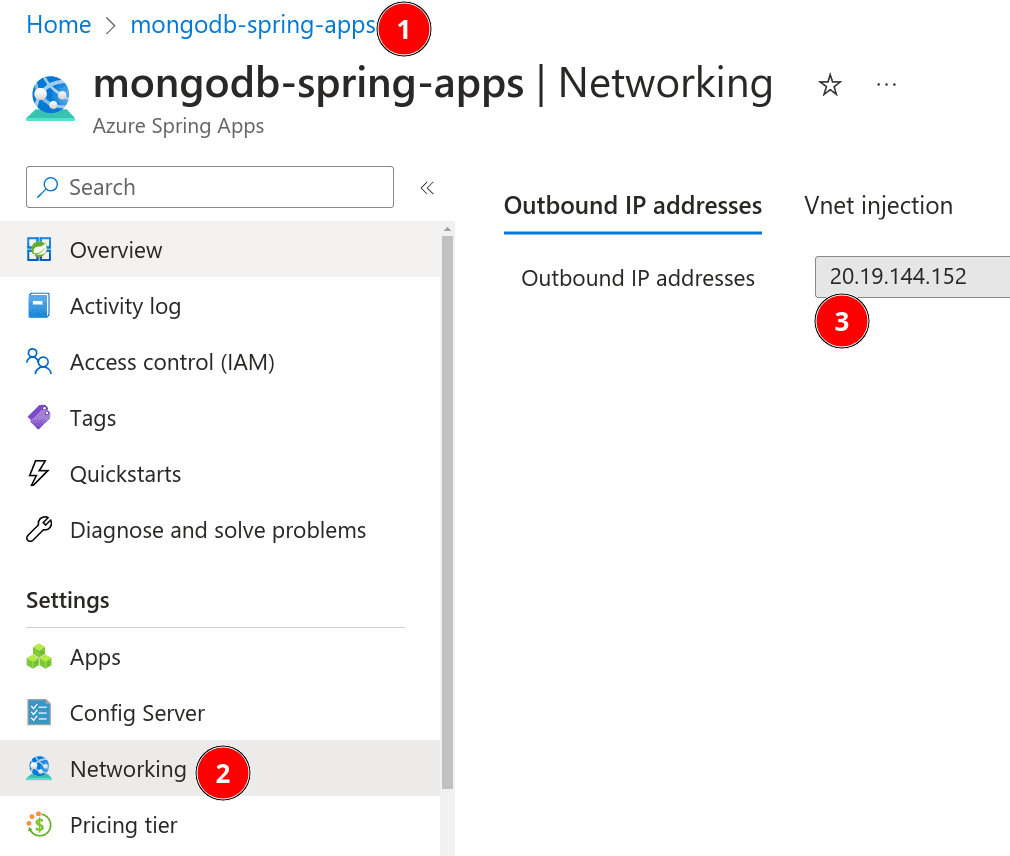Click the Activity log book icon
The image size is (1010, 856).
39,306
